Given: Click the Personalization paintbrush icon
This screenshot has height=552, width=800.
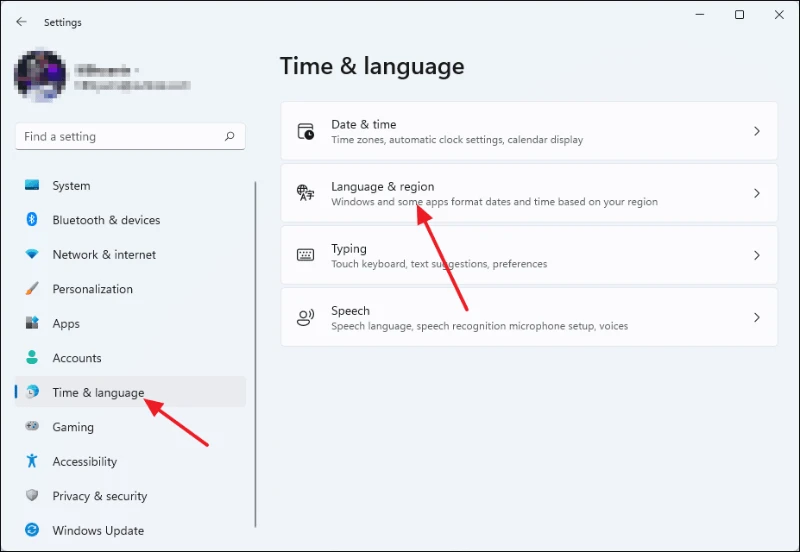Looking at the screenshot, I should coord(32,288).
